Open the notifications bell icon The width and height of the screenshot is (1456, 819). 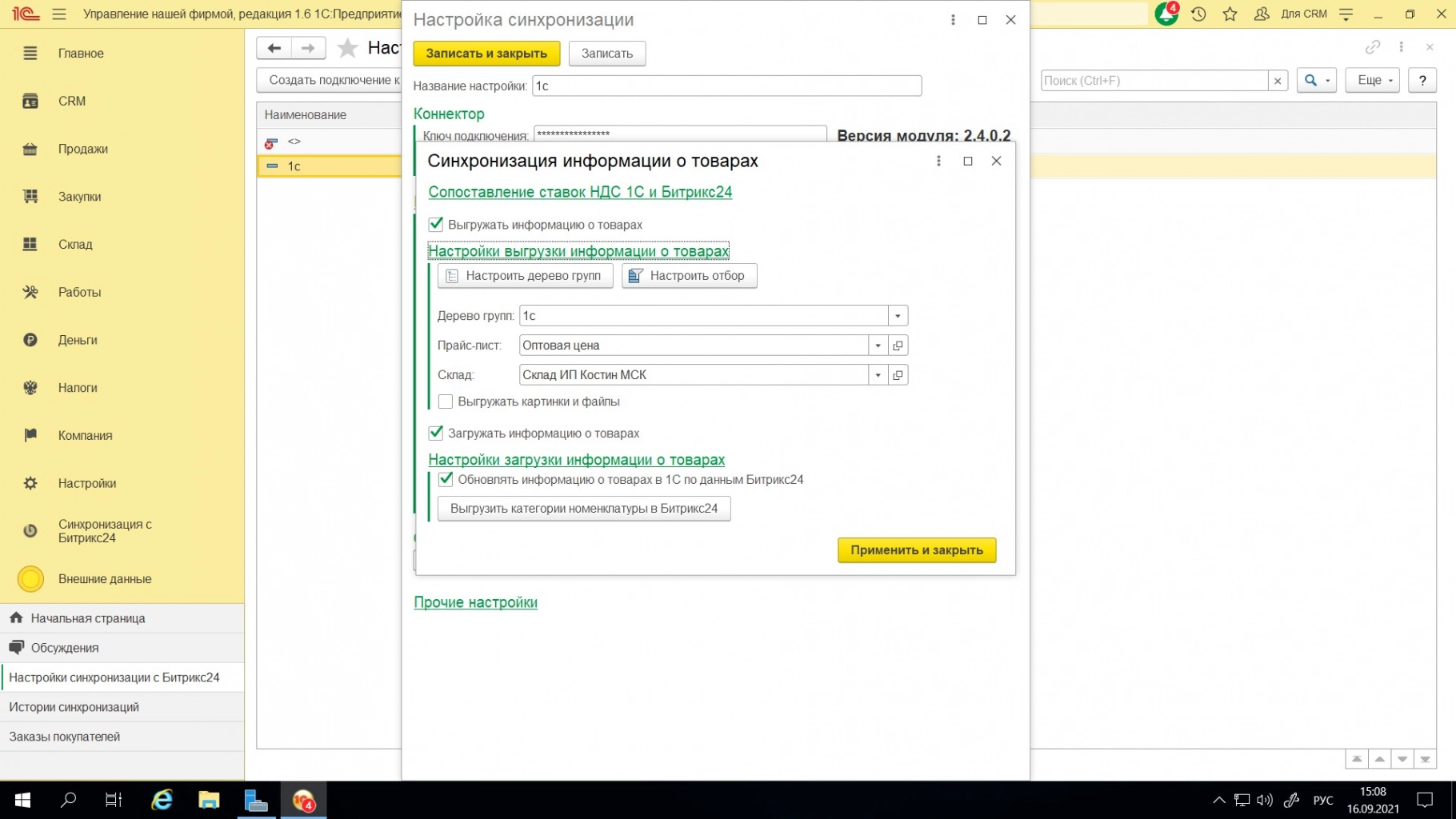coord(1166,14)
